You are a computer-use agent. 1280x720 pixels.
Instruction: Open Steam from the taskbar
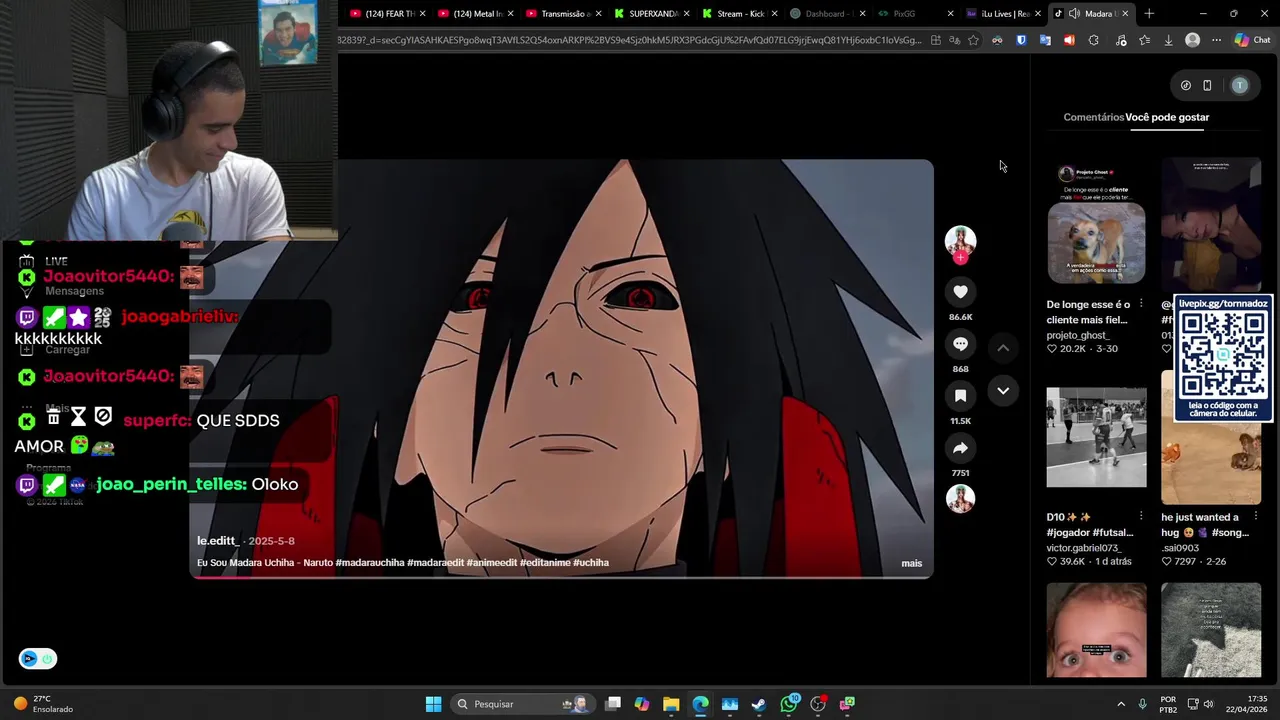[759, 704]
